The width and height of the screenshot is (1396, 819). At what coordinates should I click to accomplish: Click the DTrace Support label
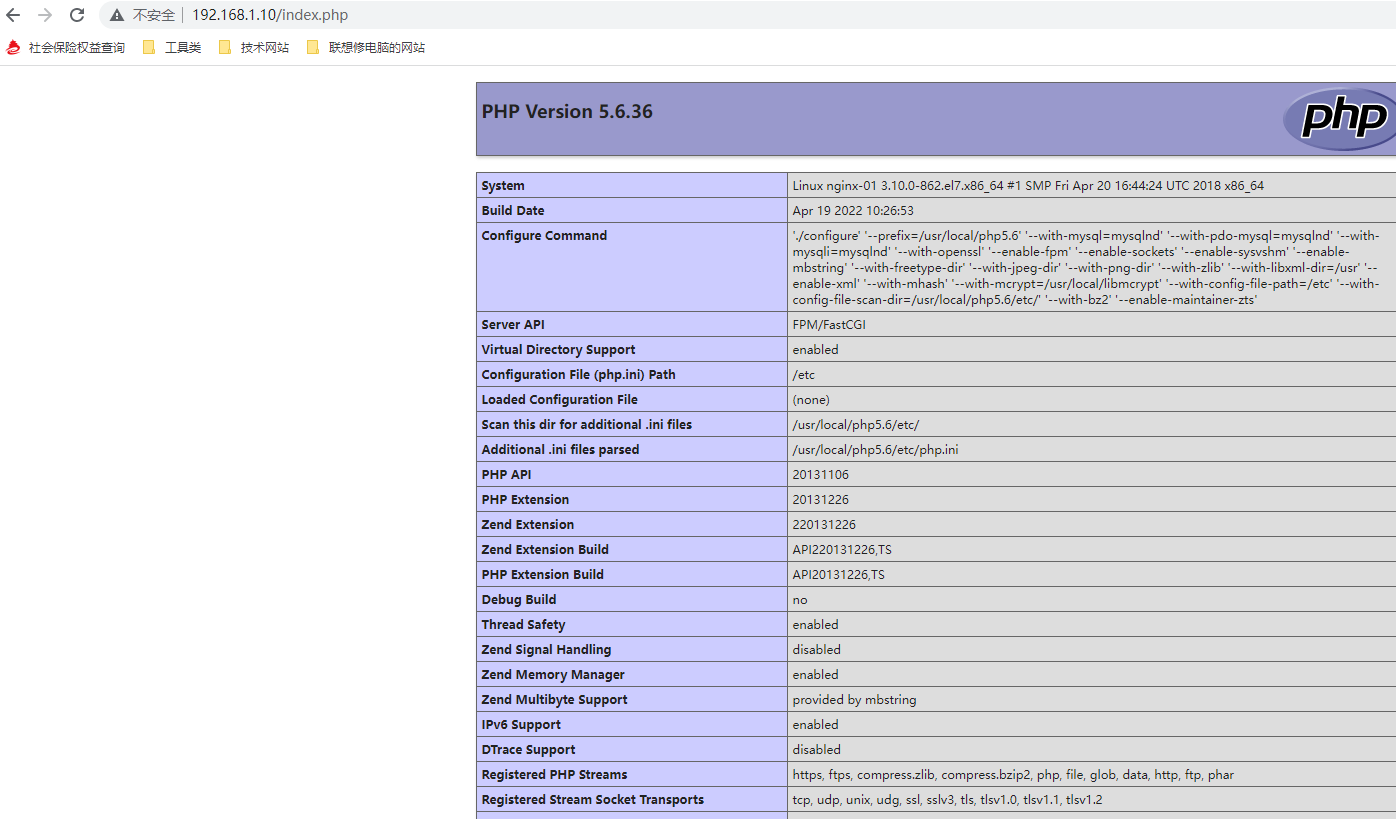(x=528, y=750)
